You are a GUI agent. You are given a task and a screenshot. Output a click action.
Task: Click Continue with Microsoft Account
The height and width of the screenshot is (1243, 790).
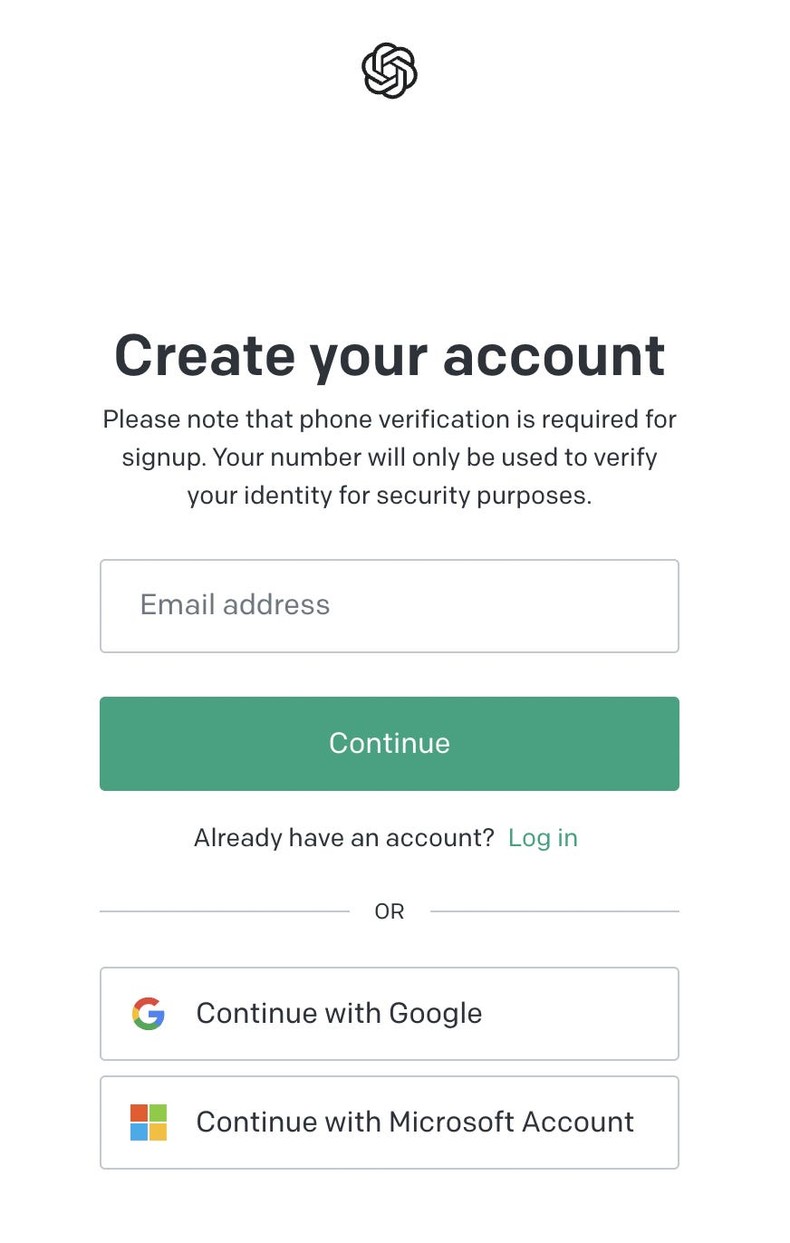pos(389,1122)
